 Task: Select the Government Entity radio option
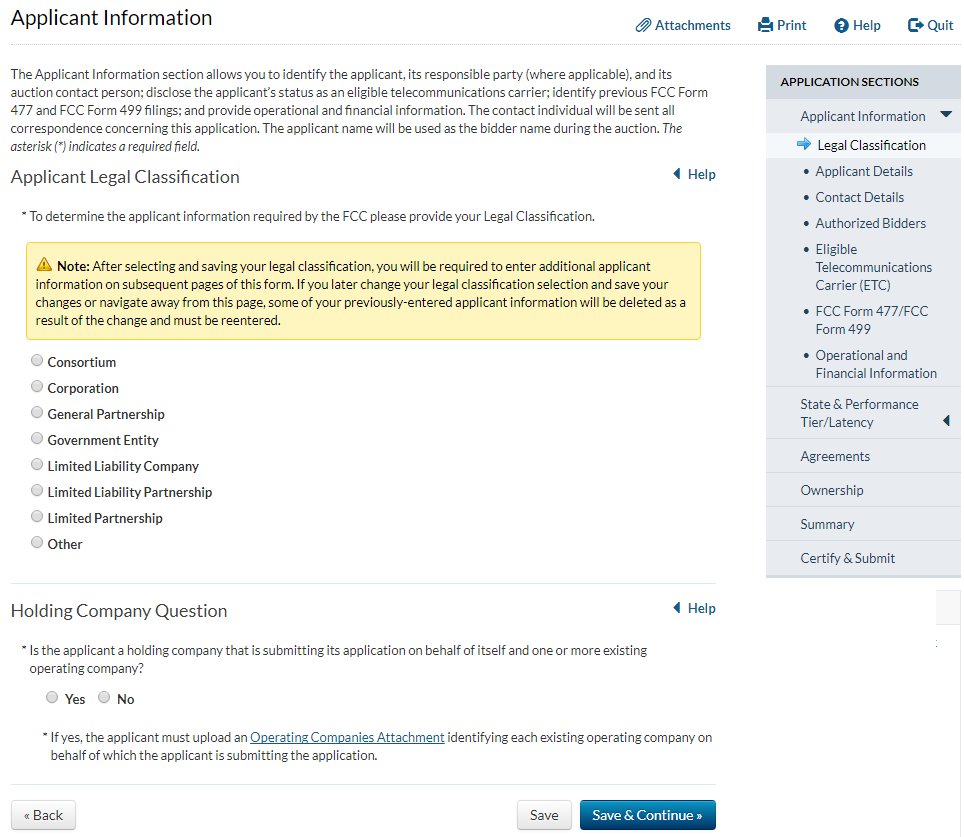pyautogui.click(x=37, y=439)
